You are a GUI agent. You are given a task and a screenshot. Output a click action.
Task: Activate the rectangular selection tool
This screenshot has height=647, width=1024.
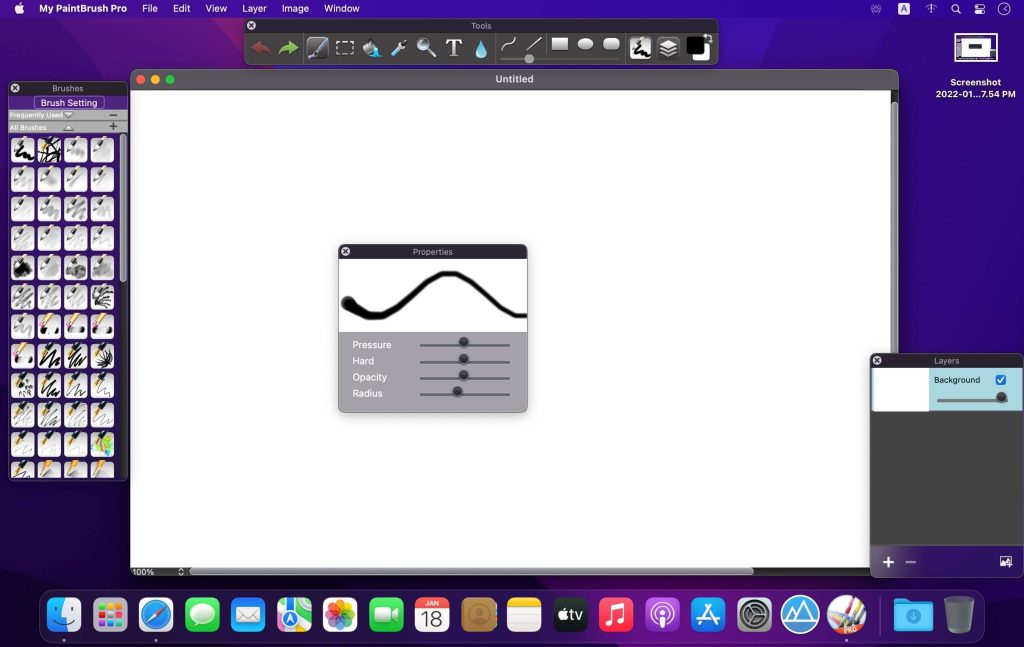pos(344,47)
